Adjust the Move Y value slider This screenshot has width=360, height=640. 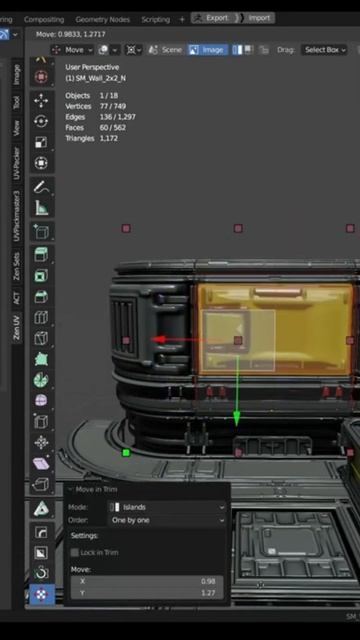(147, 593)
